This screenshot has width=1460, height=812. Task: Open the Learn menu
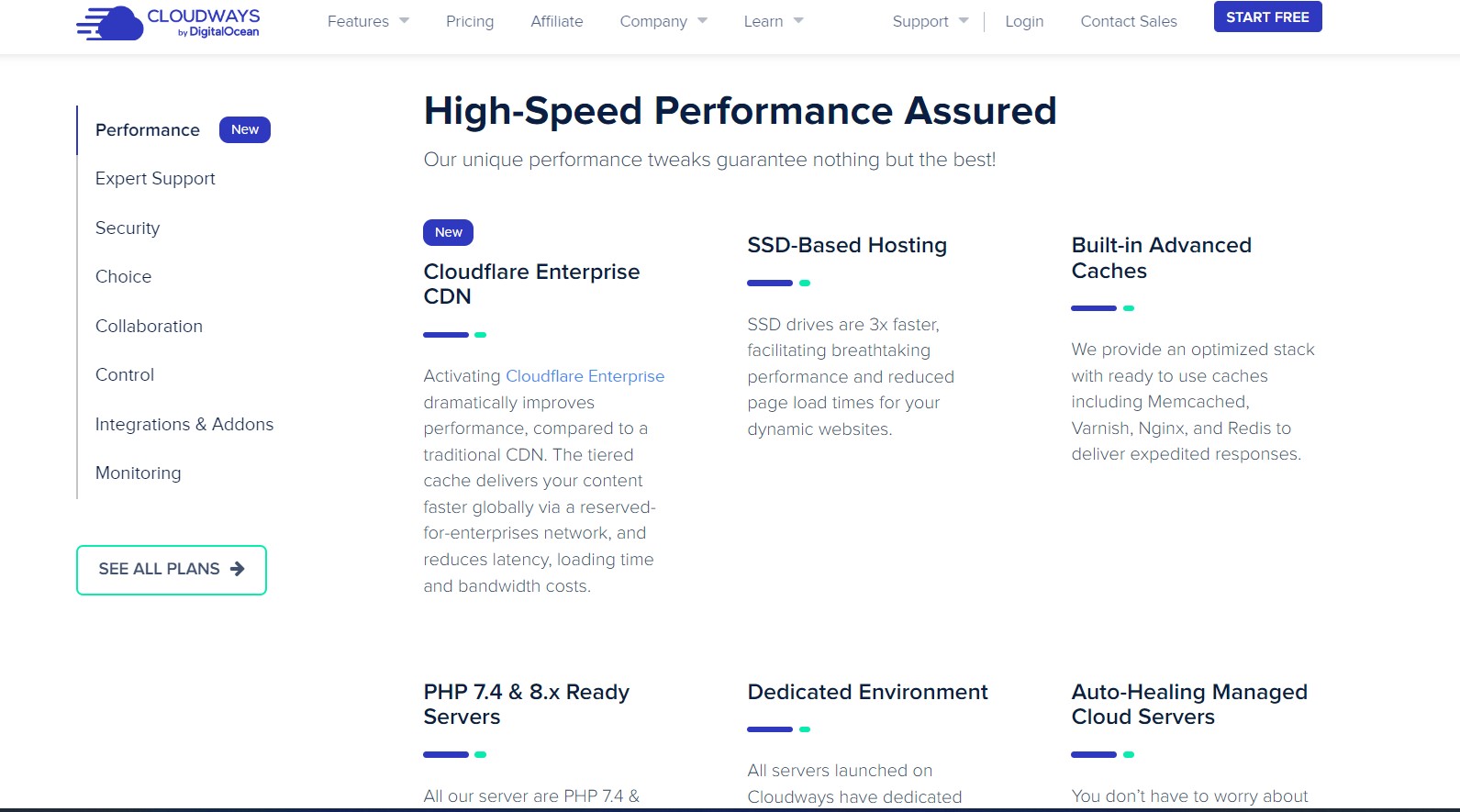tap(763, 21)
